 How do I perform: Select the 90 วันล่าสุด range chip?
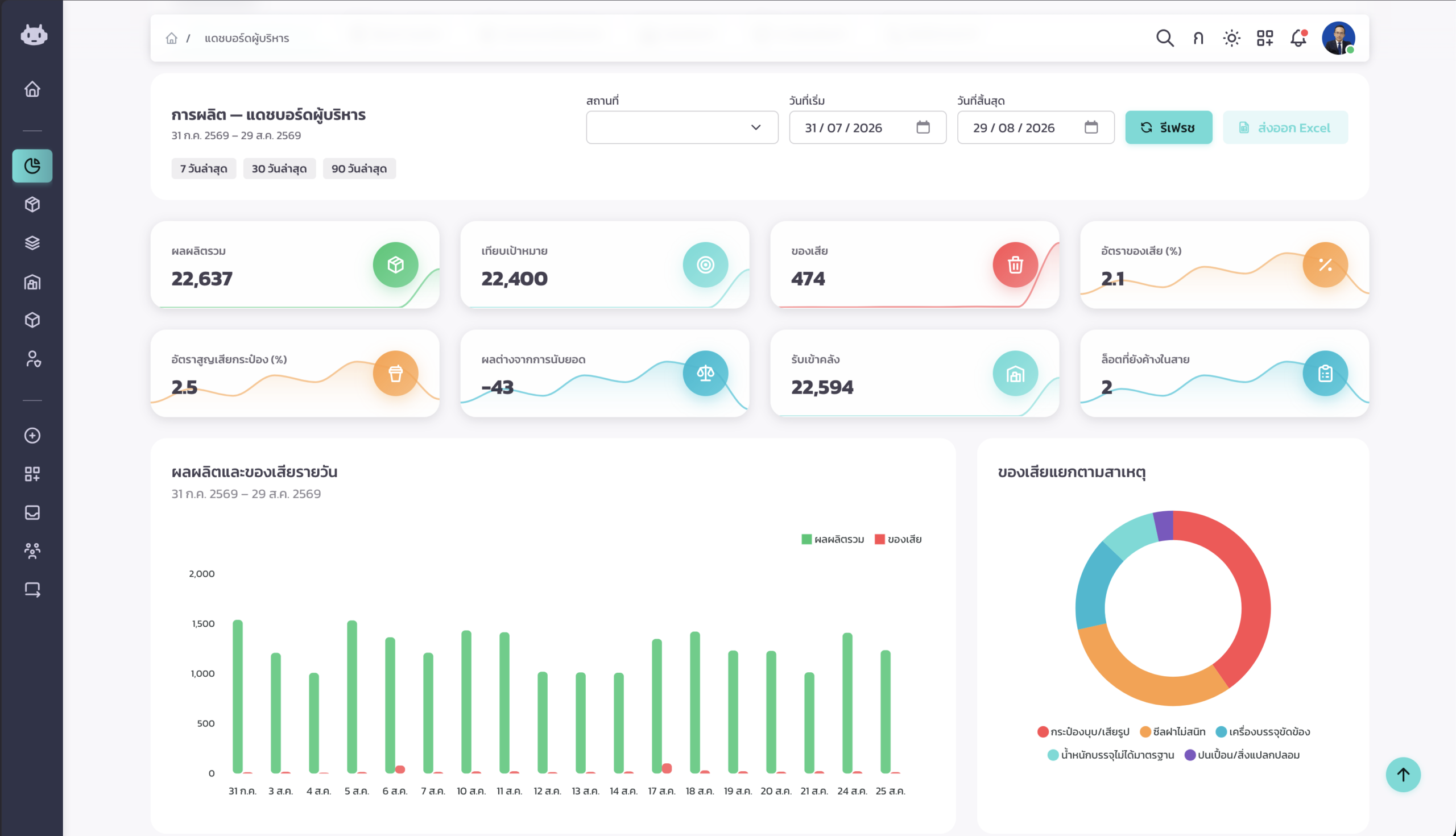(359, 169)
